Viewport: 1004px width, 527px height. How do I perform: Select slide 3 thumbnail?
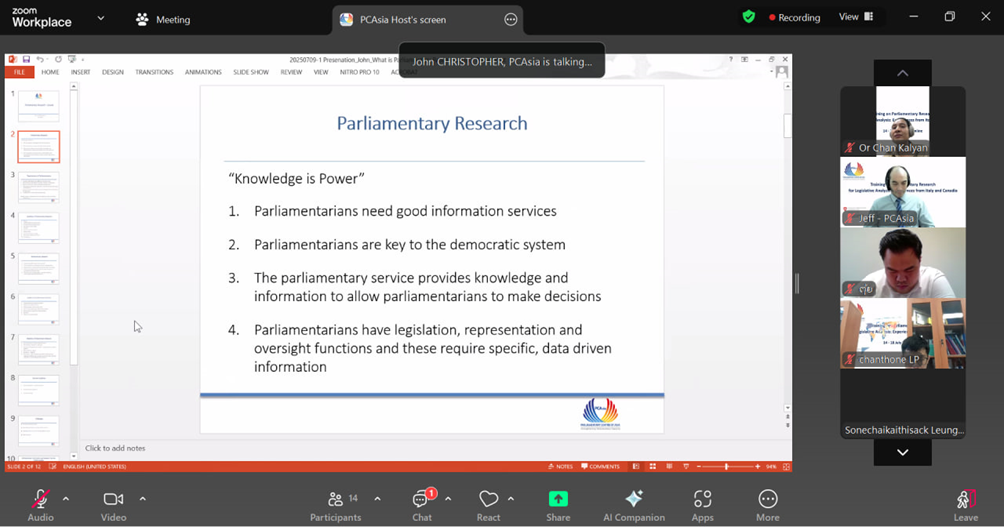39,187
